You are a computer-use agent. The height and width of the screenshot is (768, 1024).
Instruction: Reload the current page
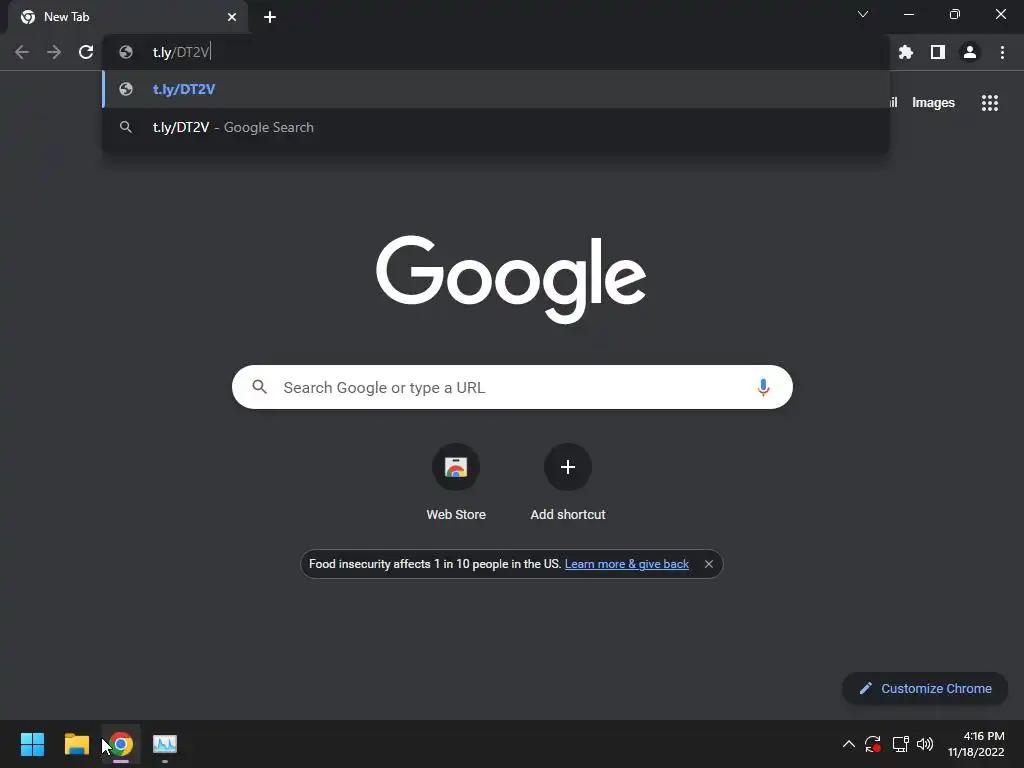pos(86,52)
